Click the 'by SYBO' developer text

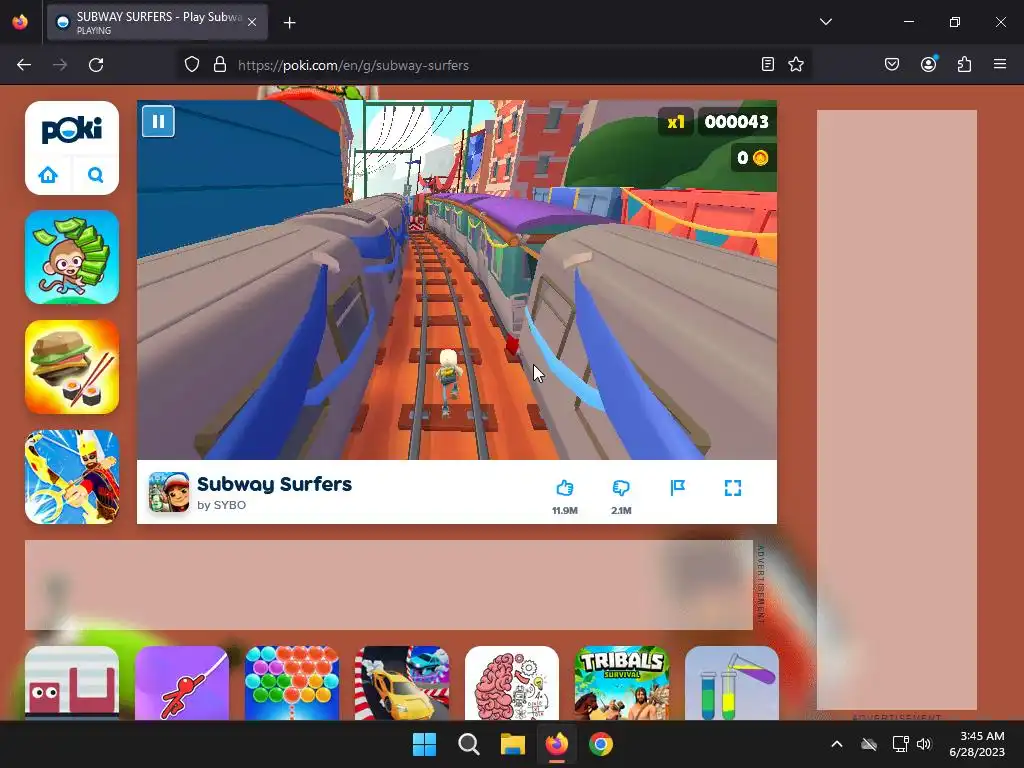[221, 505]
